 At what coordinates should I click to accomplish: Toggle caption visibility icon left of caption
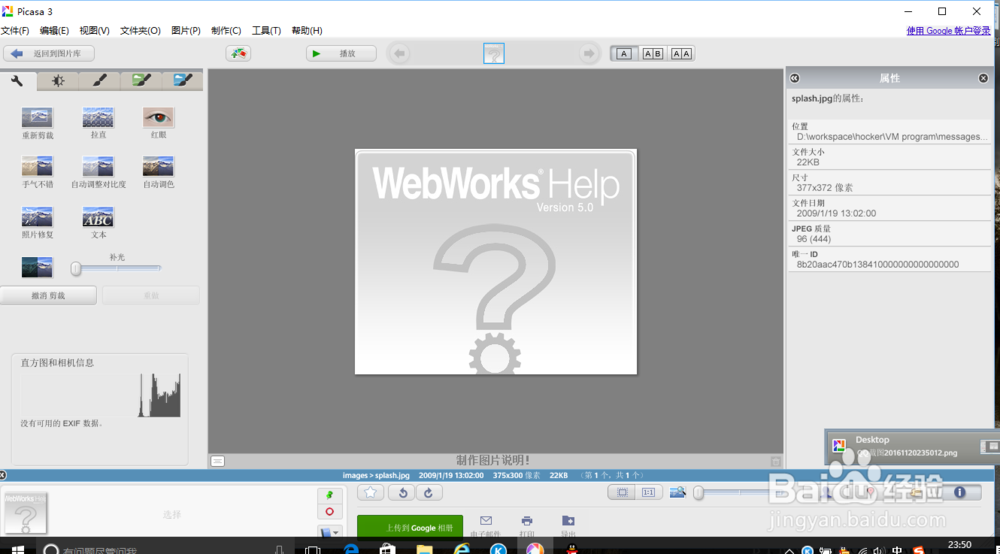[217, 461]
